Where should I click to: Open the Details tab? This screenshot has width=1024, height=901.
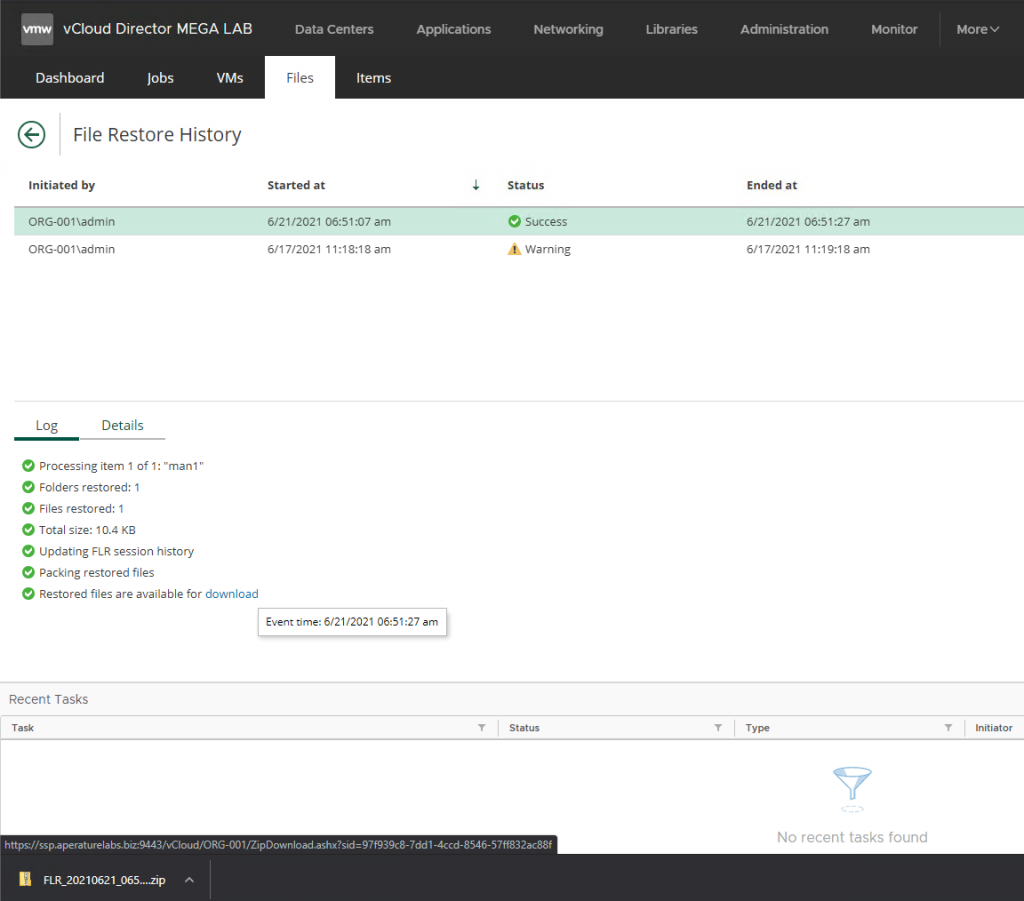(122, 426)
